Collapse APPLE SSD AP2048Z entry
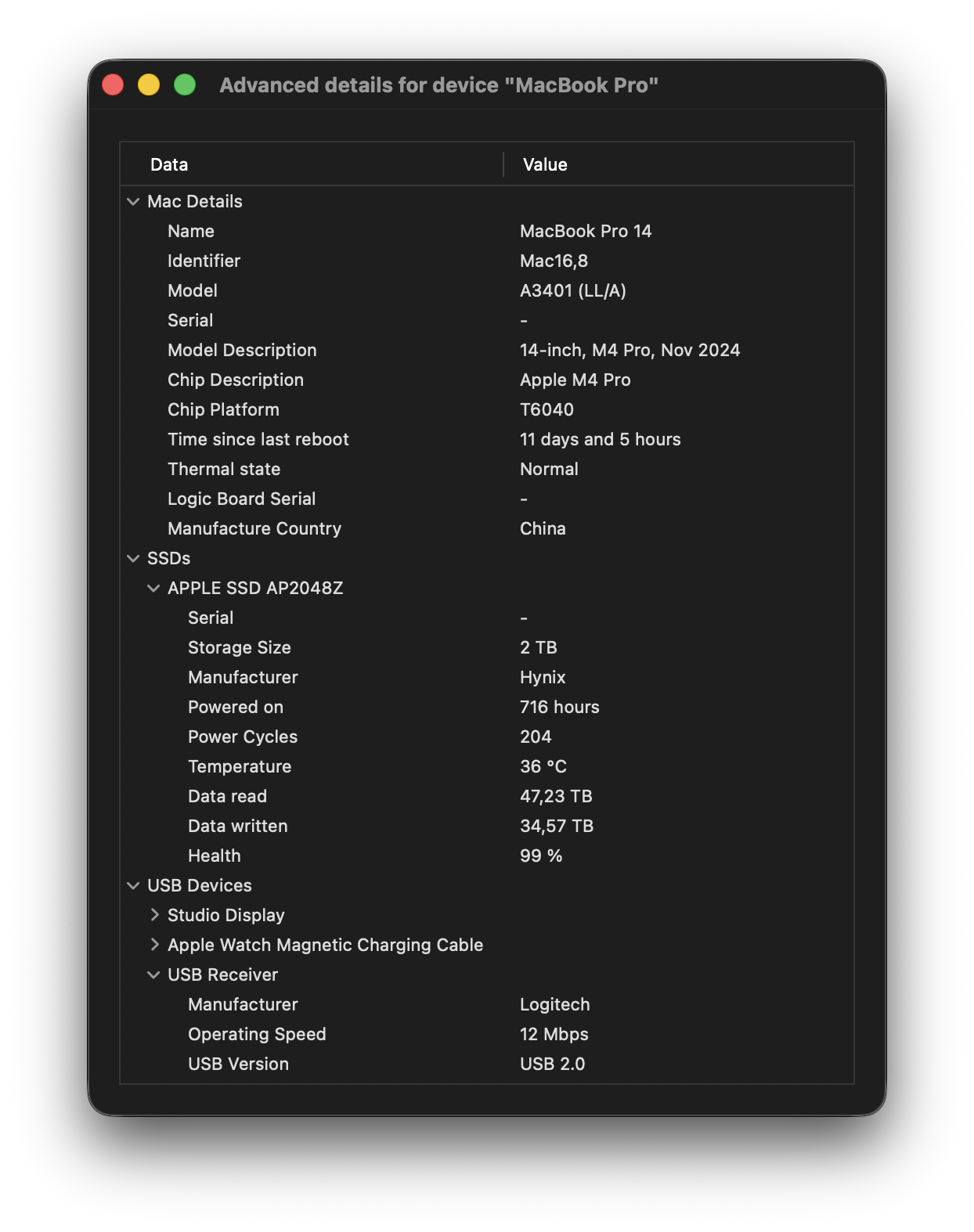Viewport: 974px width, 1232px height. (153, 589)
